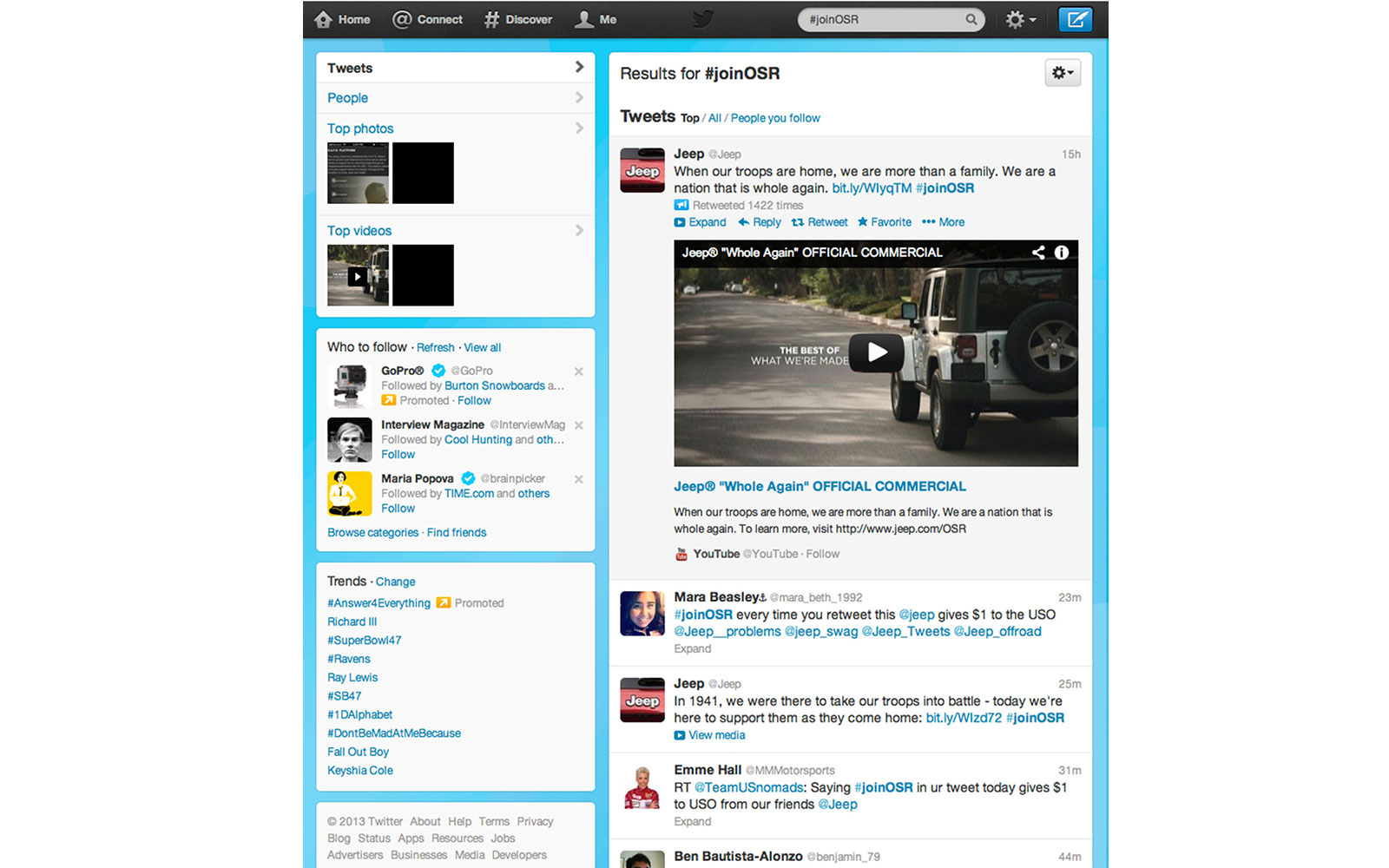Follow Interview Magazine

[398, 455]
